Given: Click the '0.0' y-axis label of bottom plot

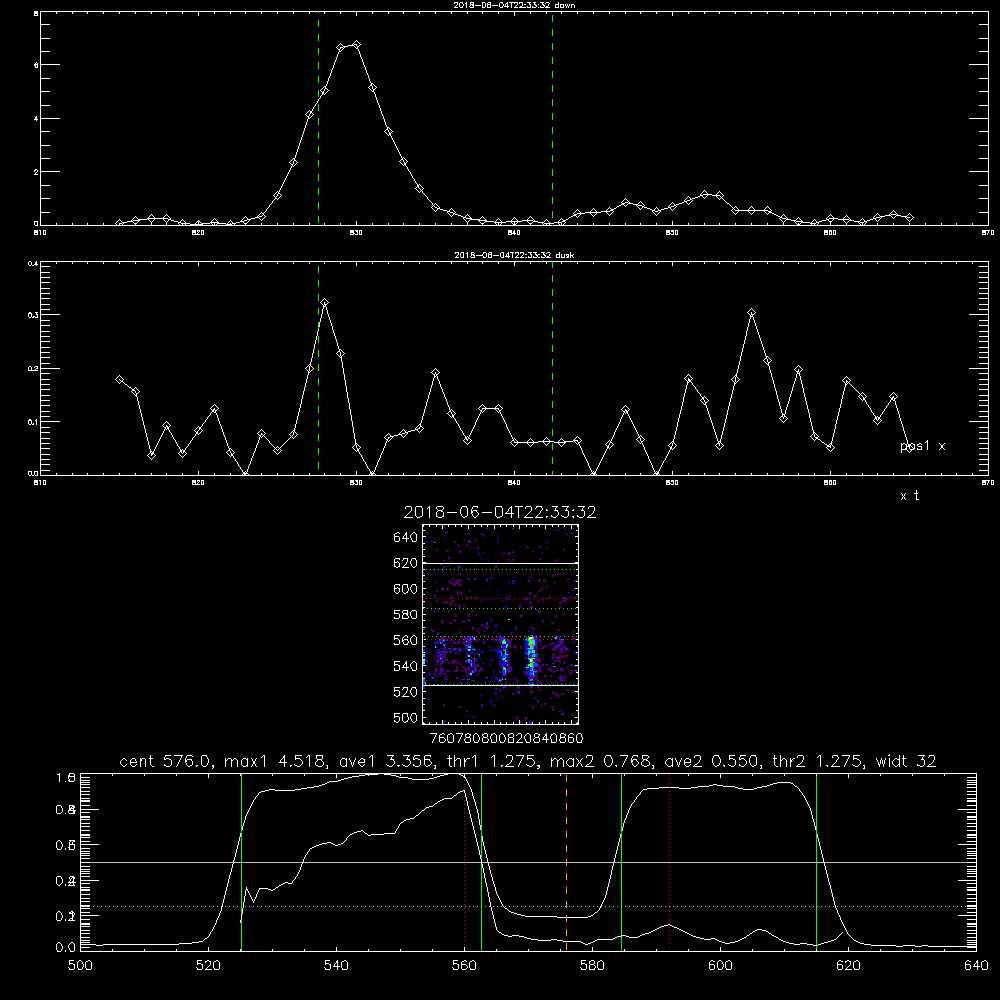Looking at the screenshot, I should tap(66, 948).
